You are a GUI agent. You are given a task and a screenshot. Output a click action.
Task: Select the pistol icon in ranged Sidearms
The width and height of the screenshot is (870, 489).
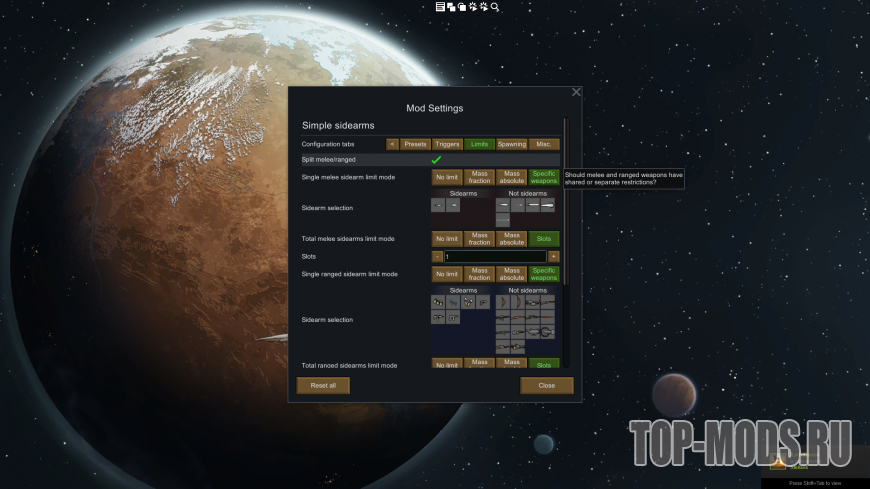[x=483, y=303]
